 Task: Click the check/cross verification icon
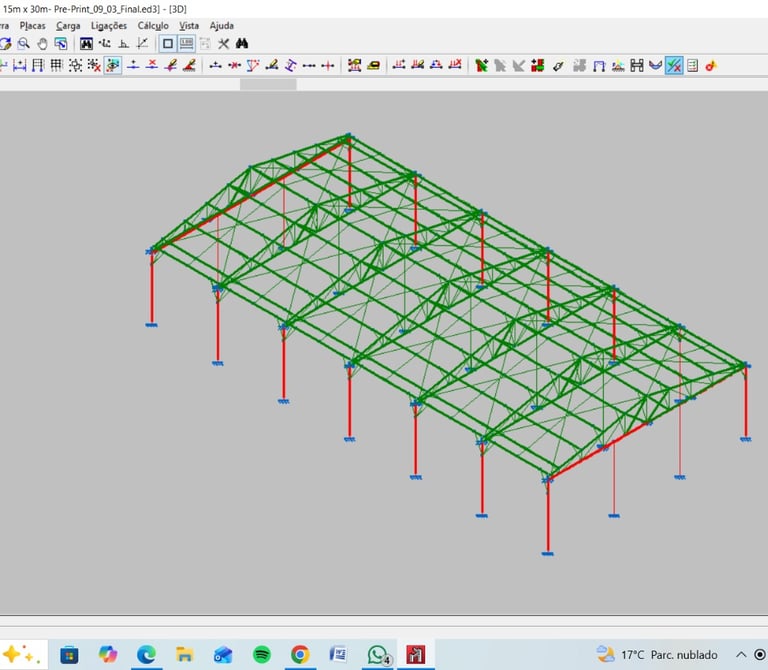coord(674,66)
